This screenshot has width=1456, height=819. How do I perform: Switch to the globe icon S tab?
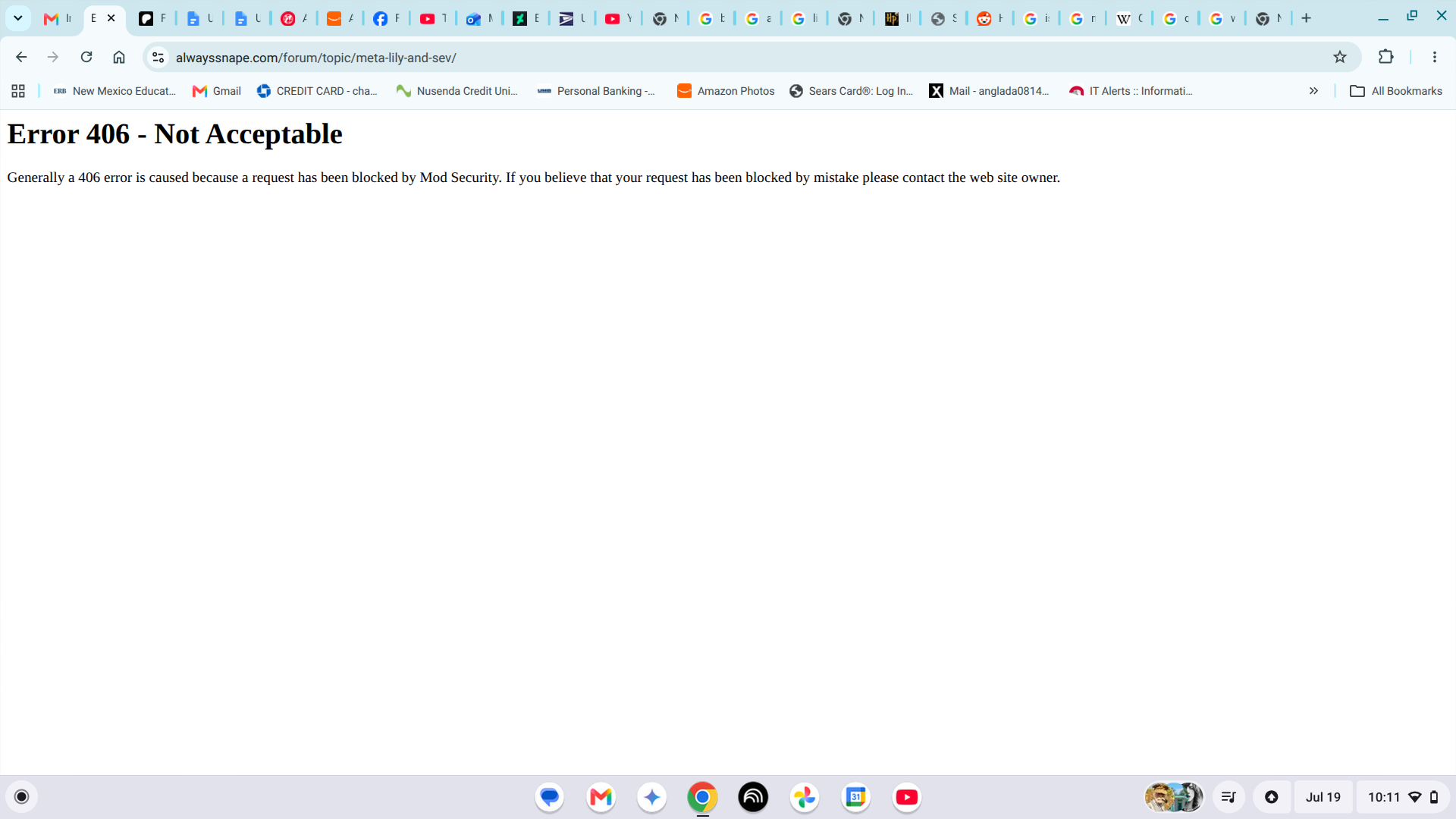(943, 18)
